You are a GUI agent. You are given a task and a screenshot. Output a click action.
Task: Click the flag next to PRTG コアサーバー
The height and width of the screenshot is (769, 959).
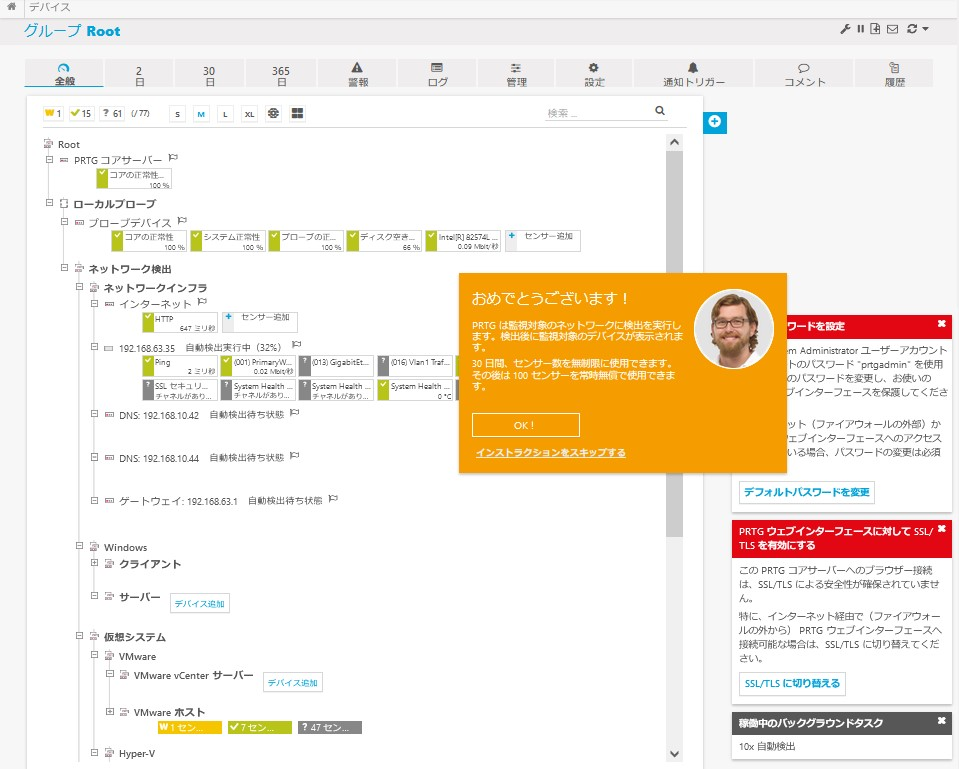pyautogui.click(x=173, y=158)
